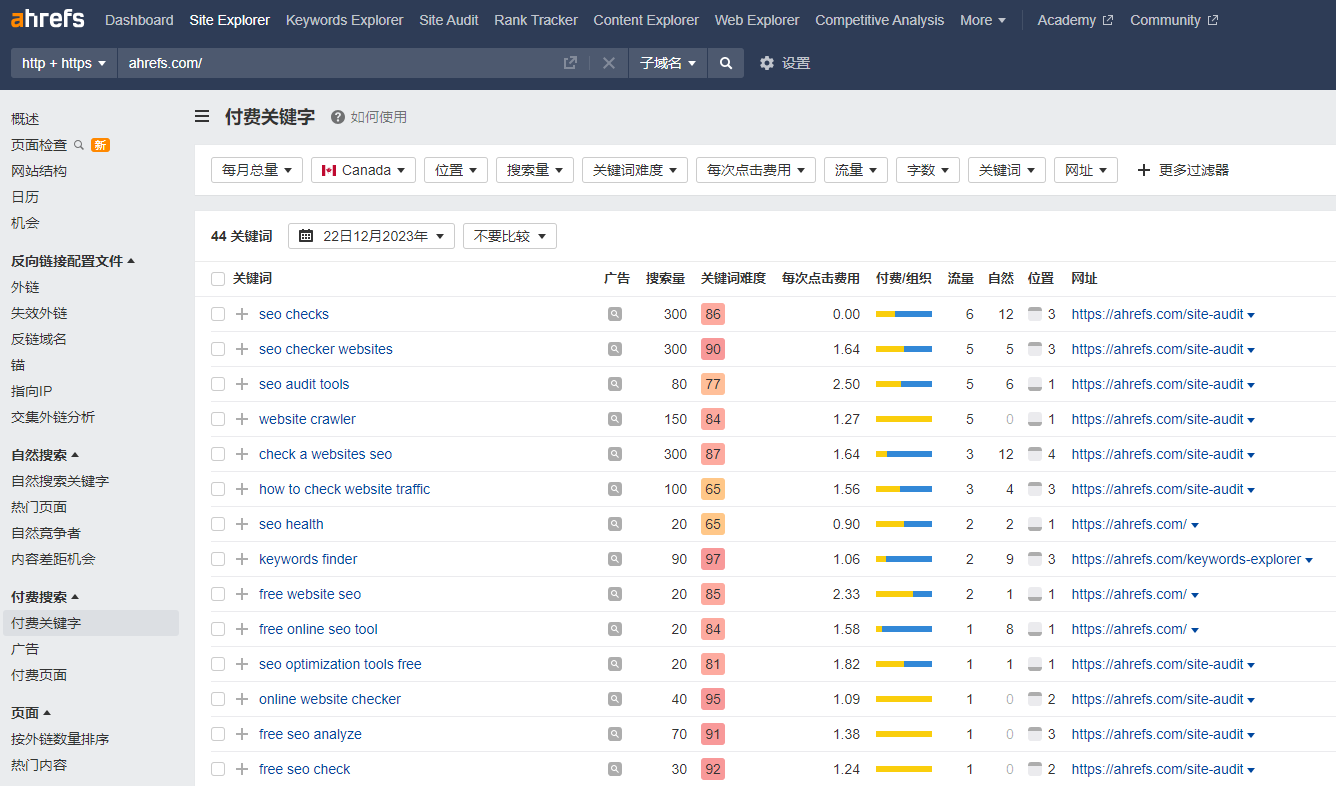
Task: Click the 更多过滤器 button
Action: (x=1183, y=170)
